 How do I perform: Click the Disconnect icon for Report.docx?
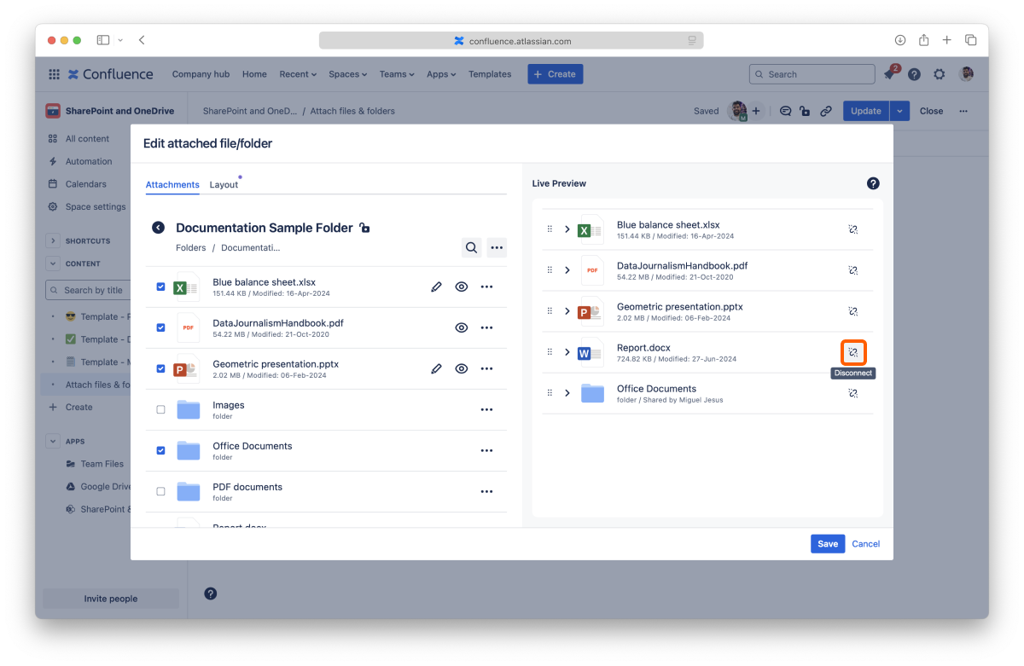pos(853,352)
